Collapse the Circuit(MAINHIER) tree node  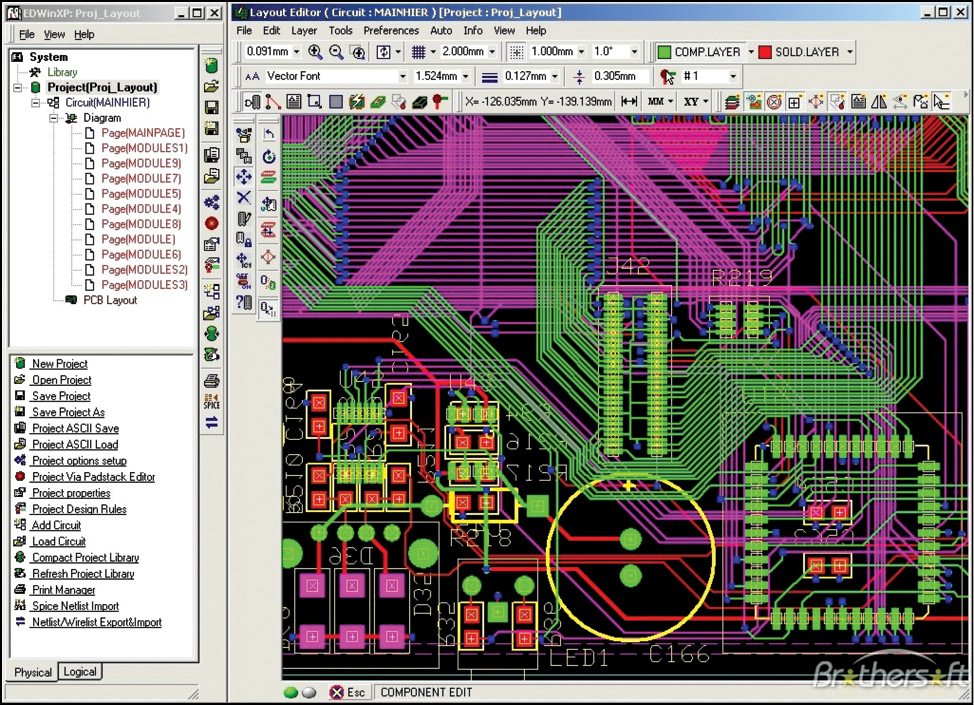coord(37,103)
